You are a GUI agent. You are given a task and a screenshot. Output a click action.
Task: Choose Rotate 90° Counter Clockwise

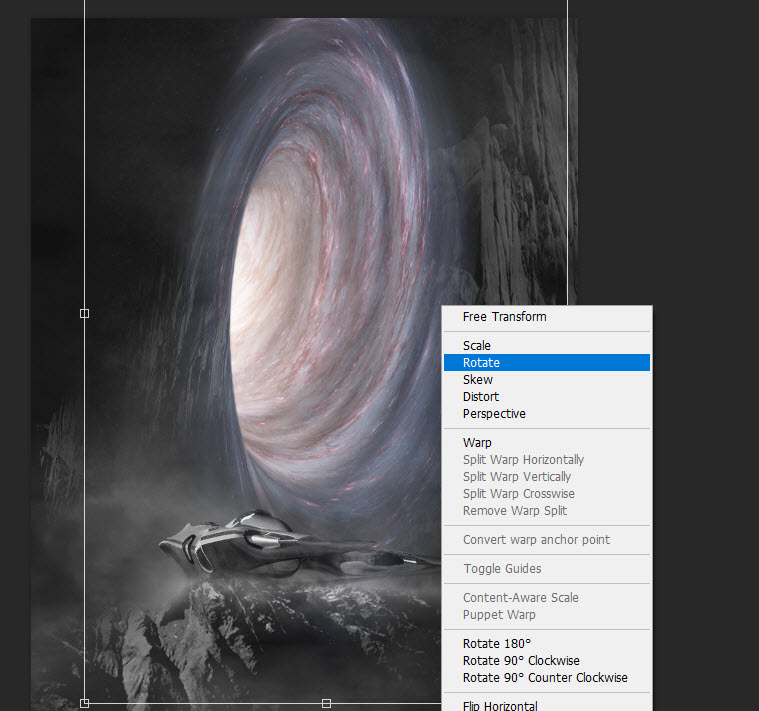[545, 678]
